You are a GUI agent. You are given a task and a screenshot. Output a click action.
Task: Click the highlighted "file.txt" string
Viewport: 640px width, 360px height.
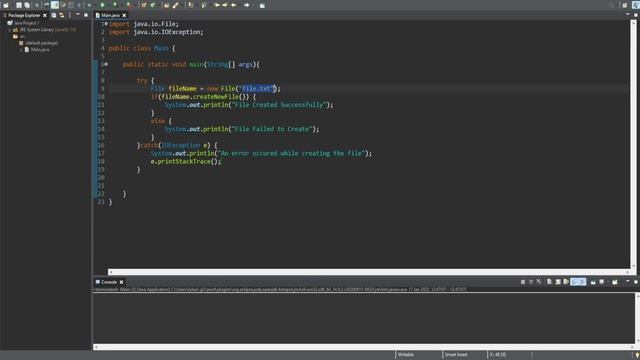(x=257, y=89)
